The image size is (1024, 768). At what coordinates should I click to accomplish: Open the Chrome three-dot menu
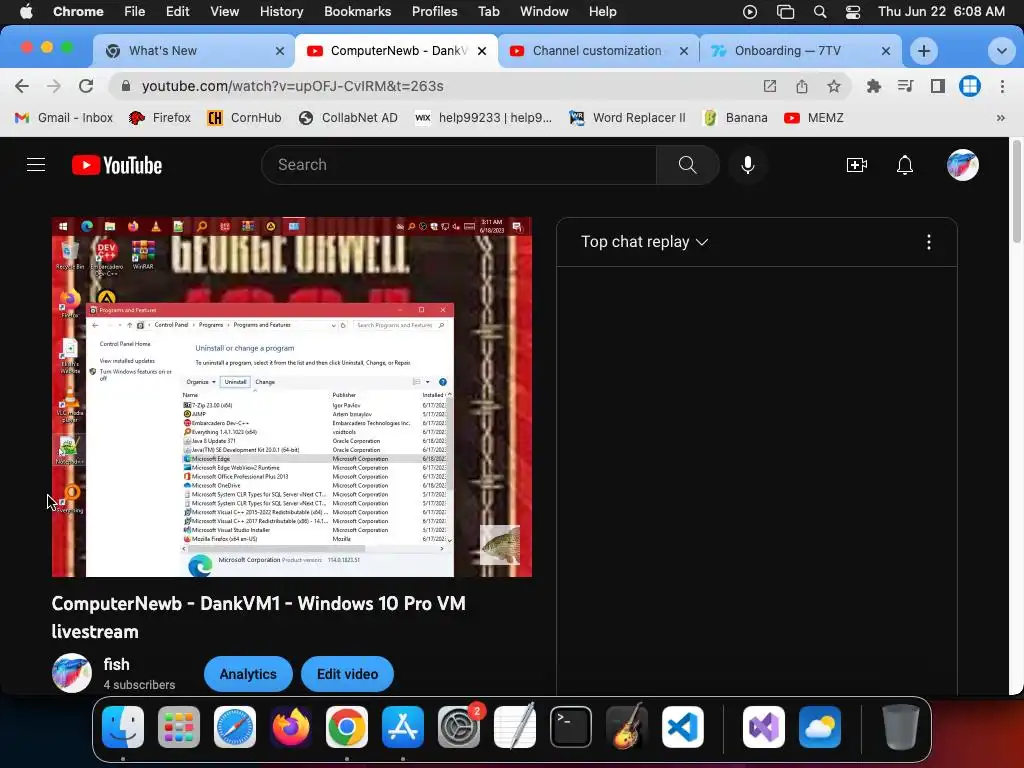(x=1002, y=86)
